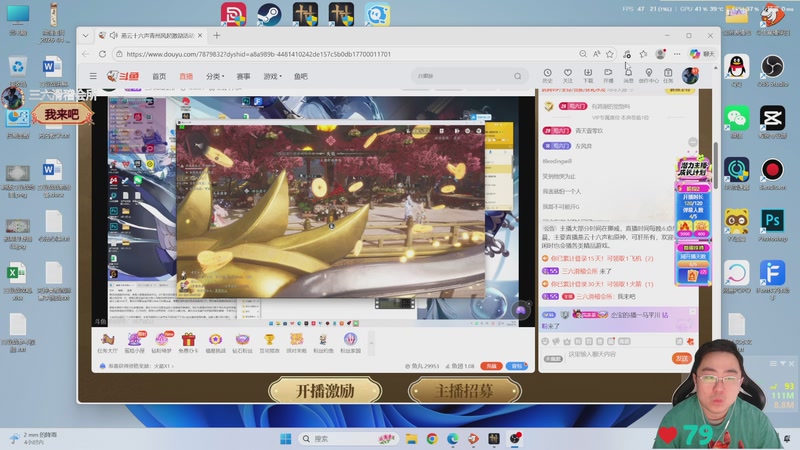Click the 开播激励 gold button
The height and width of the screenshot is (450, 800).
[325, 391]
